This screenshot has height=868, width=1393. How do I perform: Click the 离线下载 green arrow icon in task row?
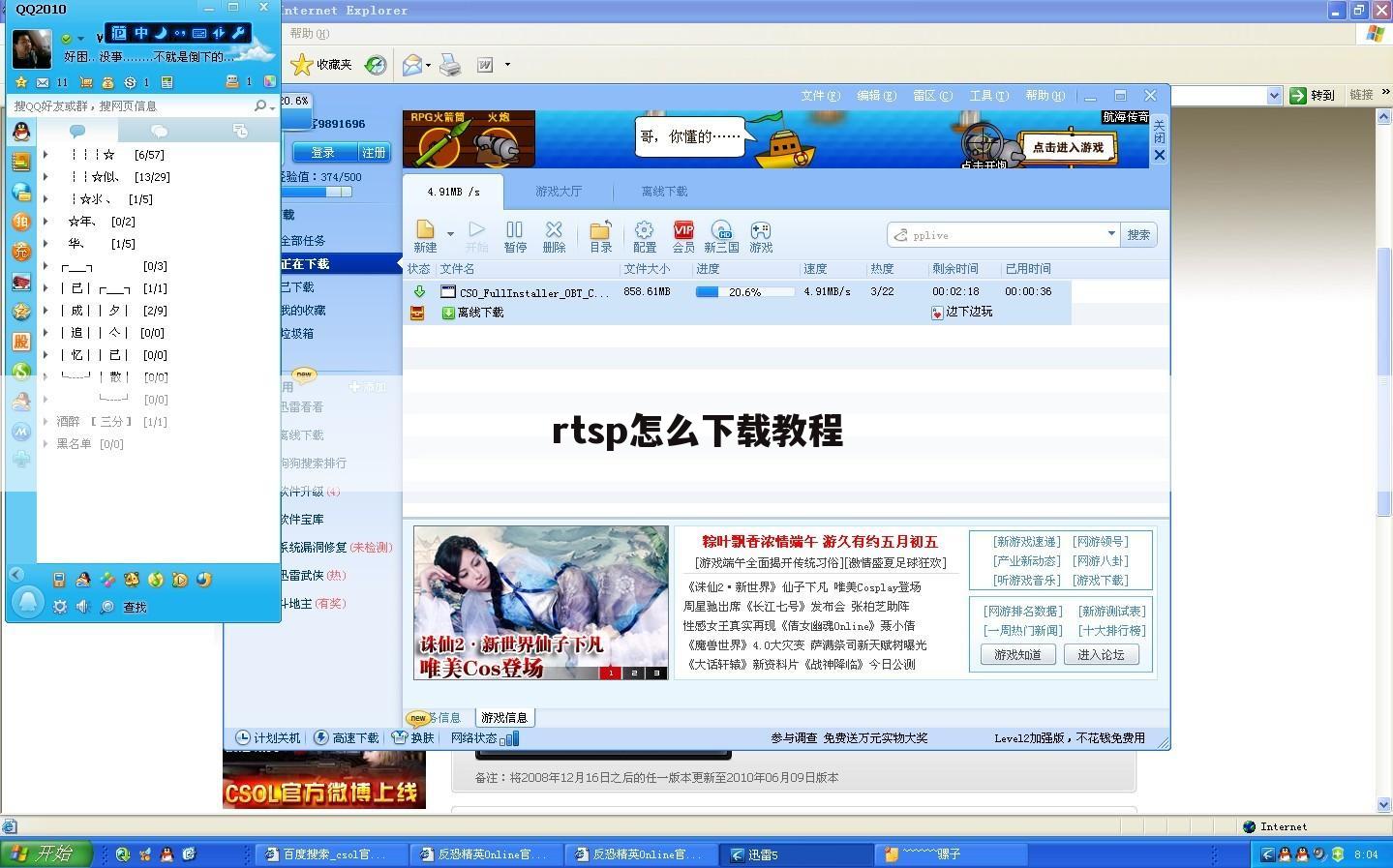[x=448, y=313]
